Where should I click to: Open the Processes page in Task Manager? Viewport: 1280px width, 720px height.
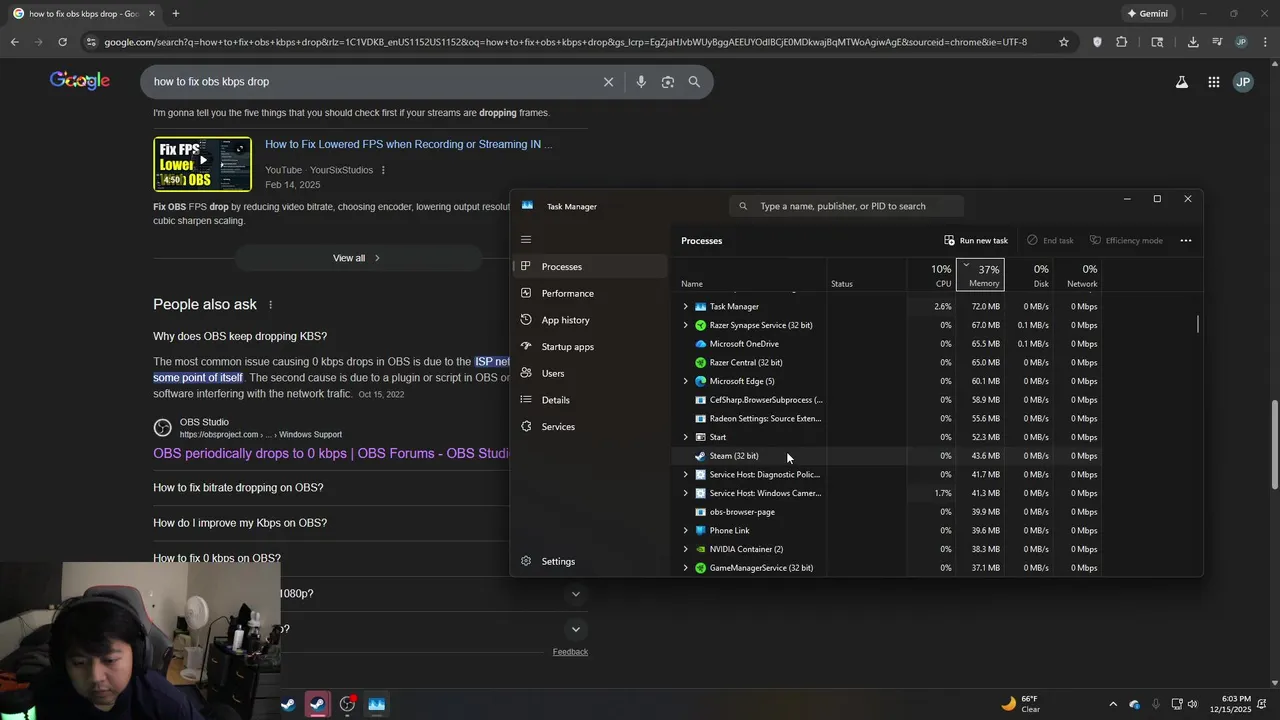590,267
